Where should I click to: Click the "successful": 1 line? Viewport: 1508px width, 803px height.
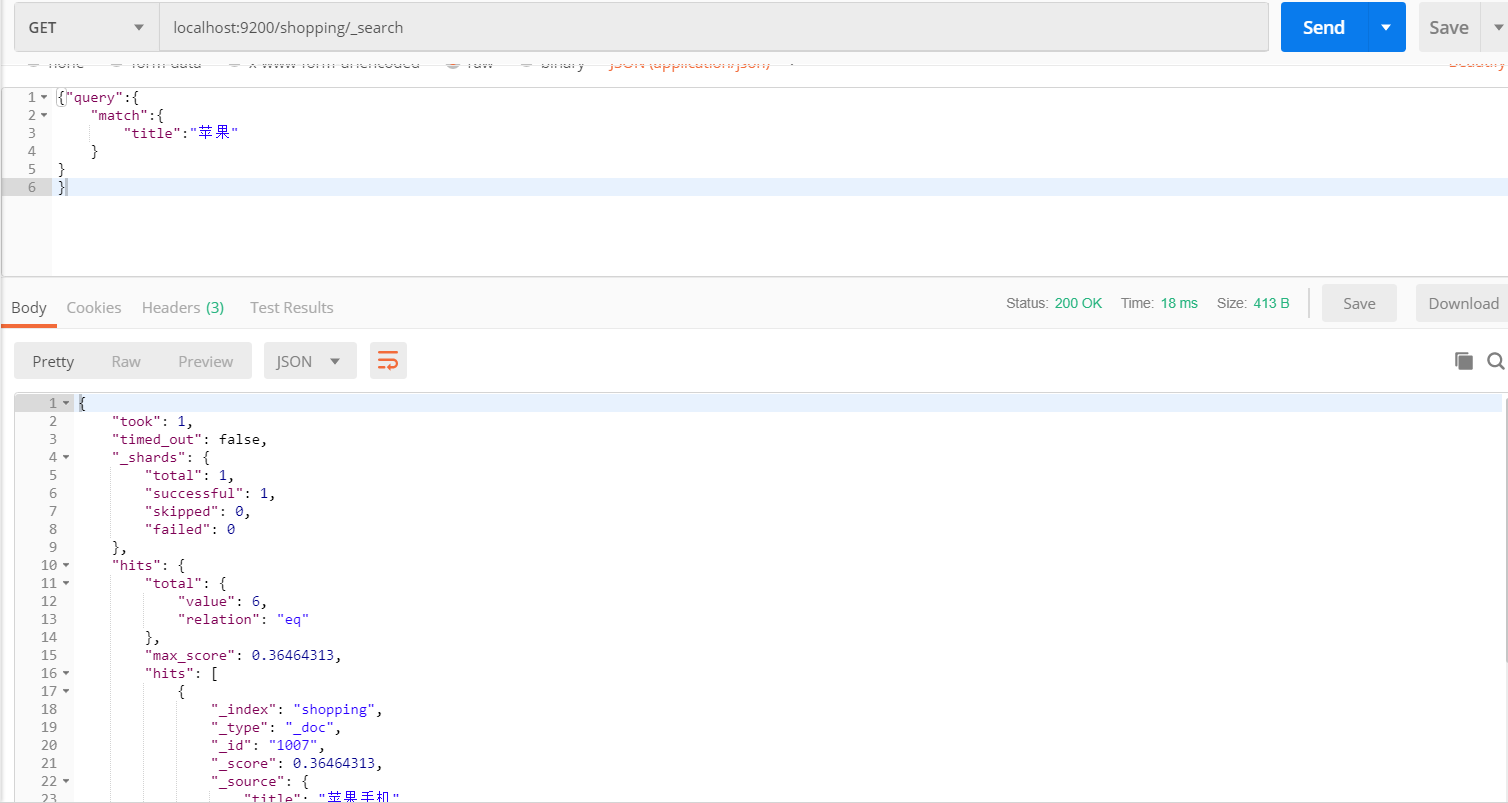pyautogui.click(x=210, y=493)
